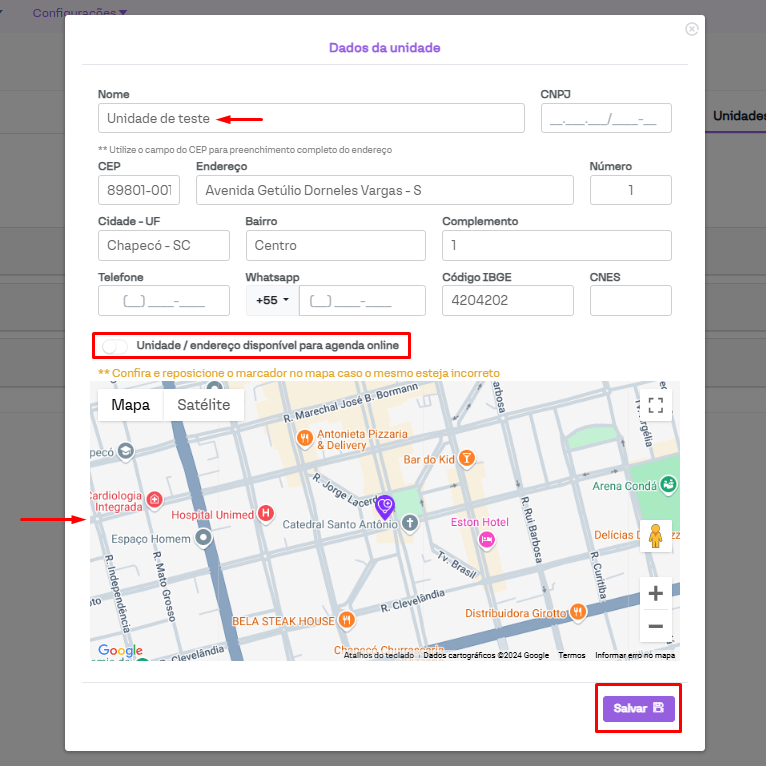
Task: Zoom in the map with plus button
Action: (655, 593)
